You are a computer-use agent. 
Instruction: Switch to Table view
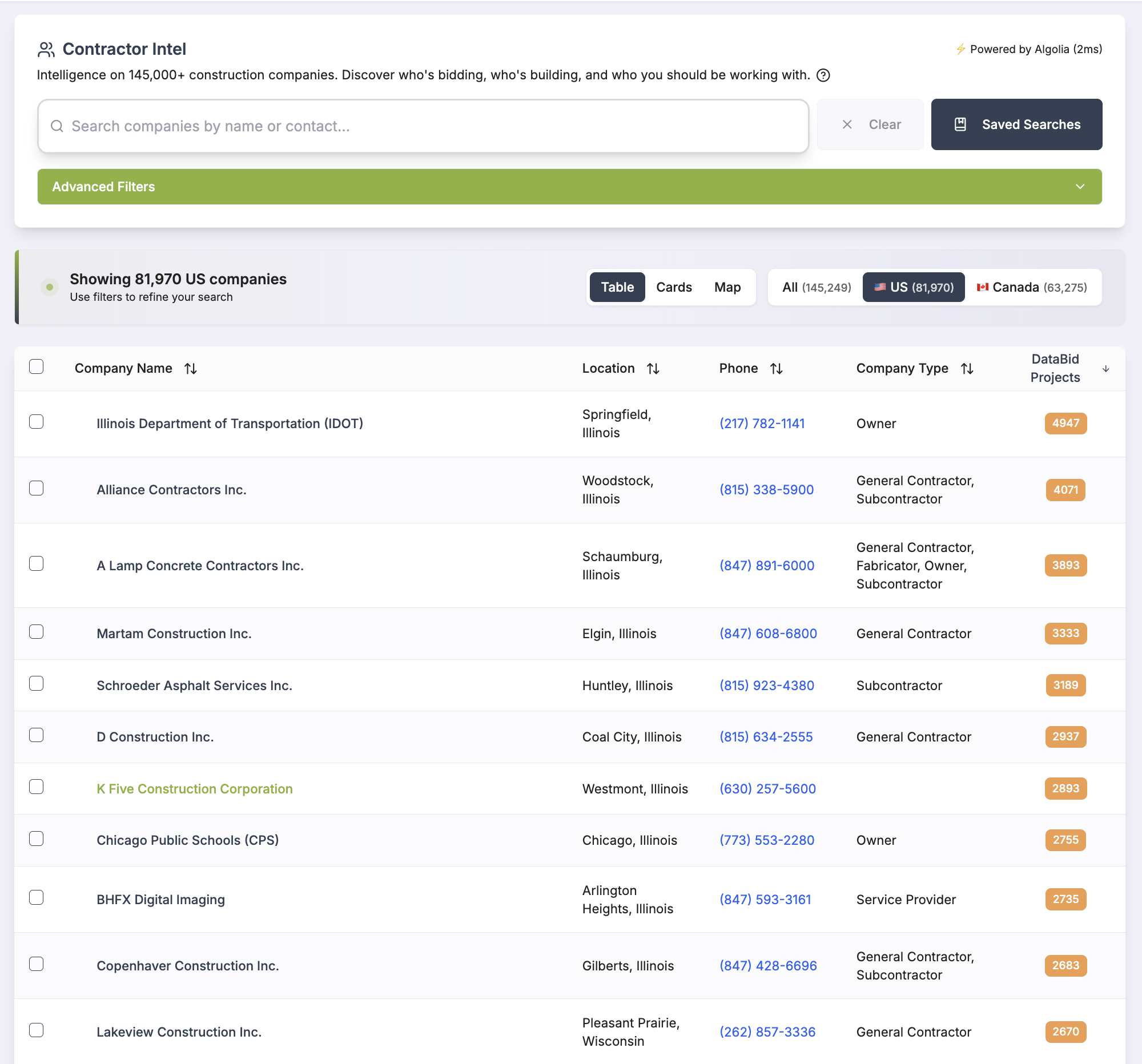617,287
